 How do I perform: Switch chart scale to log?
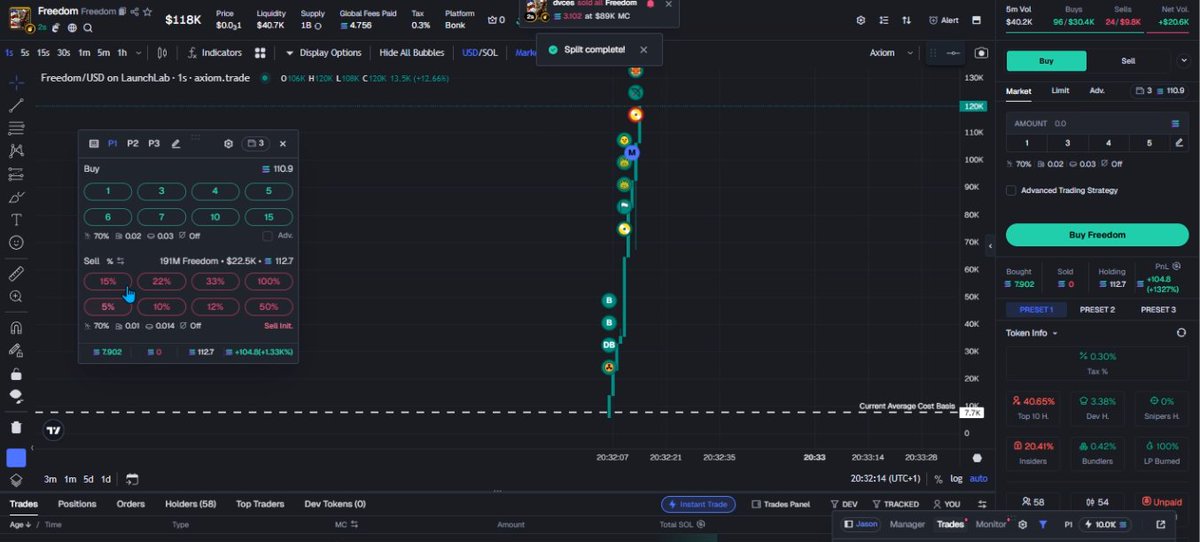(957, 479)
